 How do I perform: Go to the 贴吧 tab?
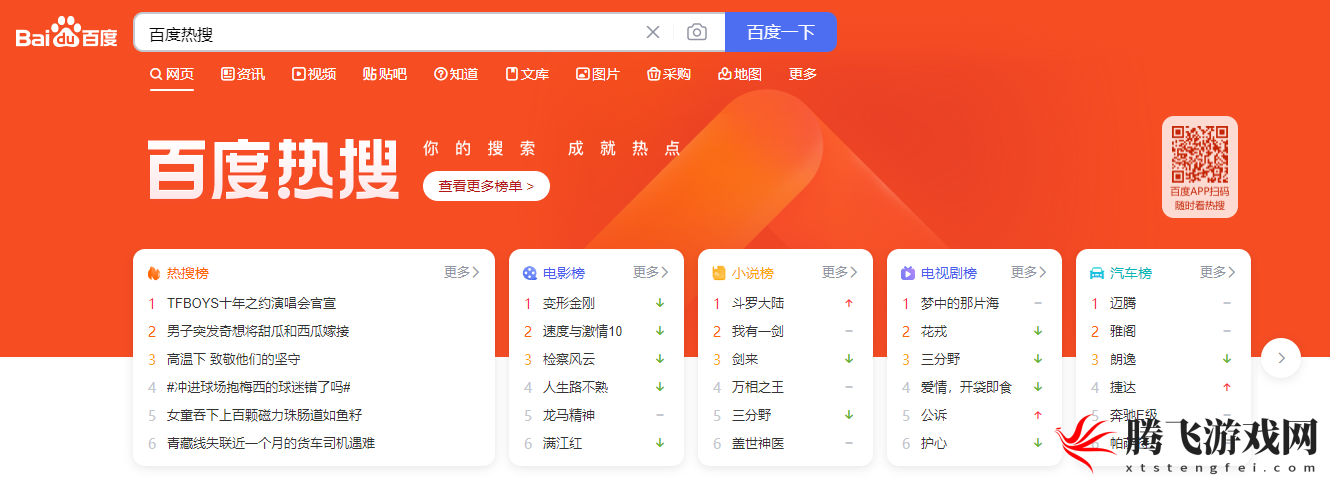coord(385,74)
